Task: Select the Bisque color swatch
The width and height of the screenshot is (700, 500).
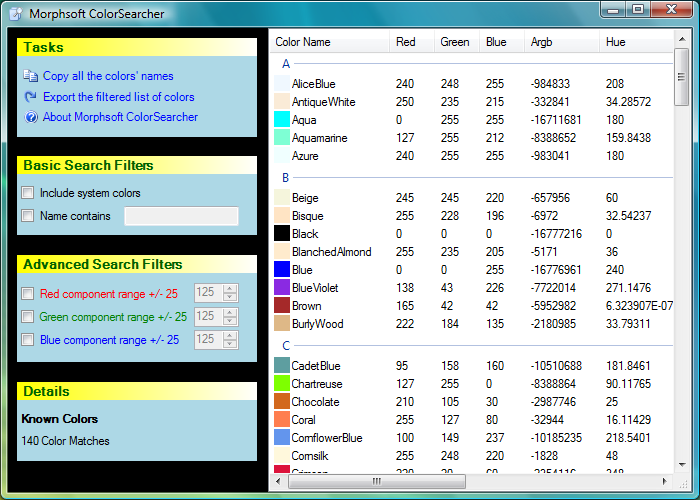Action: tap(282, 215)
